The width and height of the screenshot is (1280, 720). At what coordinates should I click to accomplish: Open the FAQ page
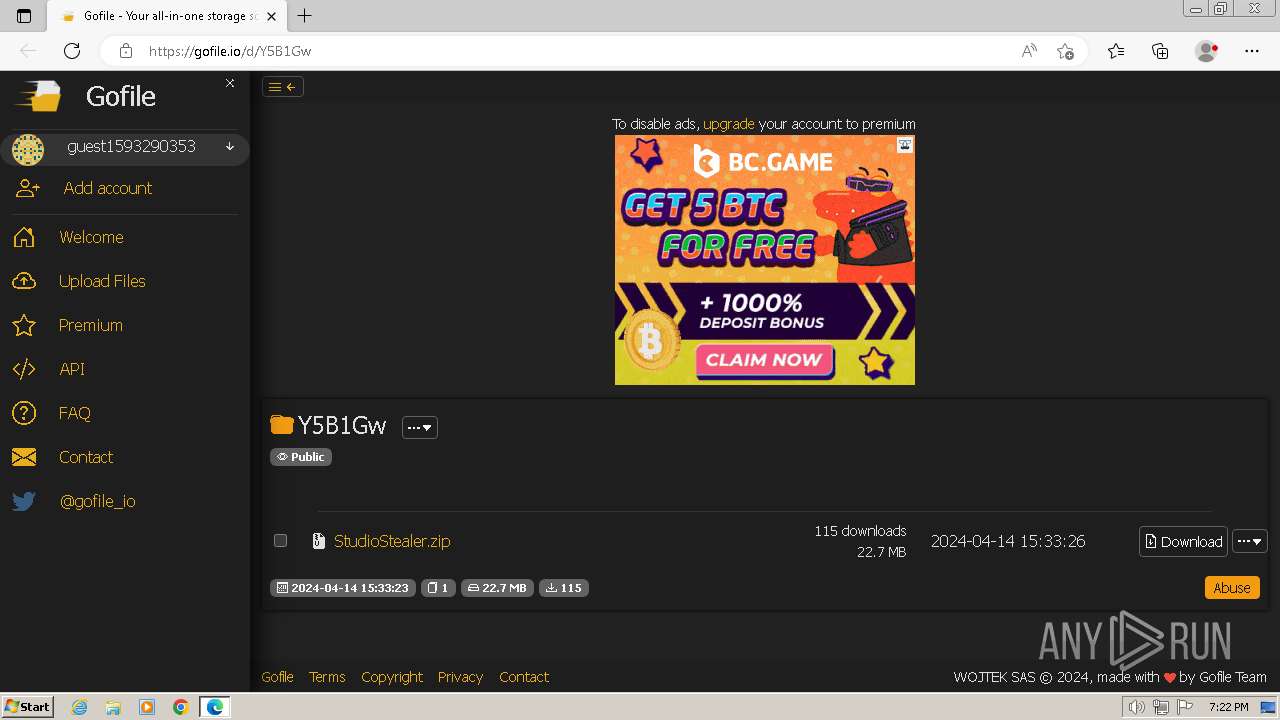pyautogui.click(x=75, y=413)
